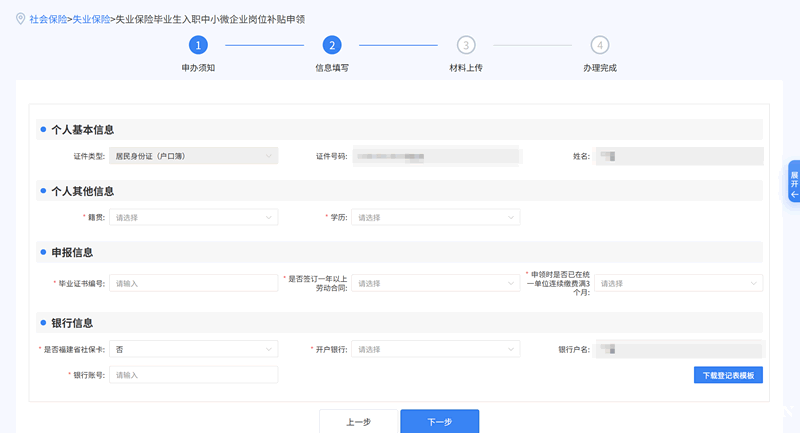Open the 是否签订一年以上劳动合同 dropdown
This screenshot has width=800, height=433.
(x=437, y=283)
